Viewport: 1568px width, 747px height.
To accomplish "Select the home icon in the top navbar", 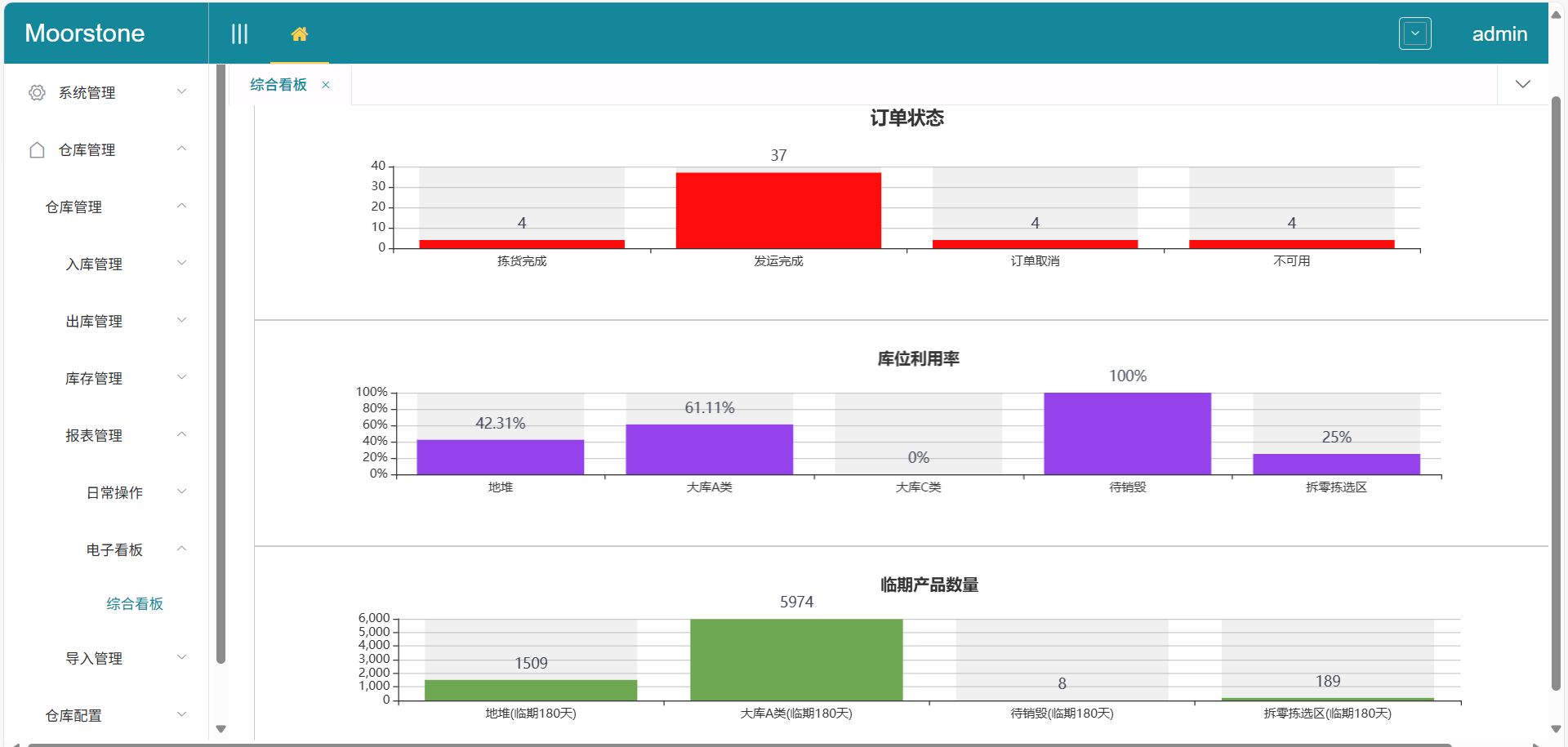I will pos(299,33).
